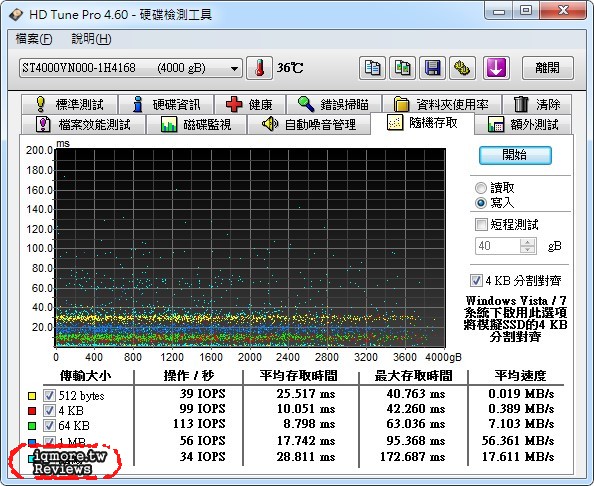
Task: Switch to 錯誤掃瞄 tab
Action: point(334,104)
